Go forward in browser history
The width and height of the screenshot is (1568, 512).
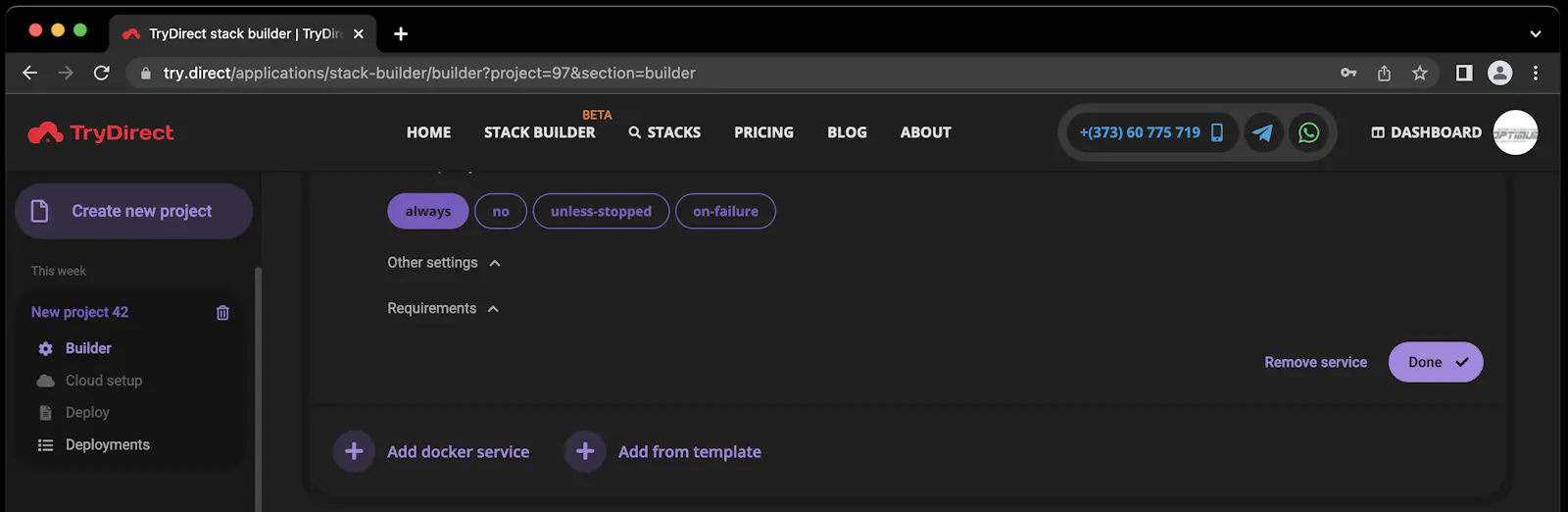click(66, 73)
